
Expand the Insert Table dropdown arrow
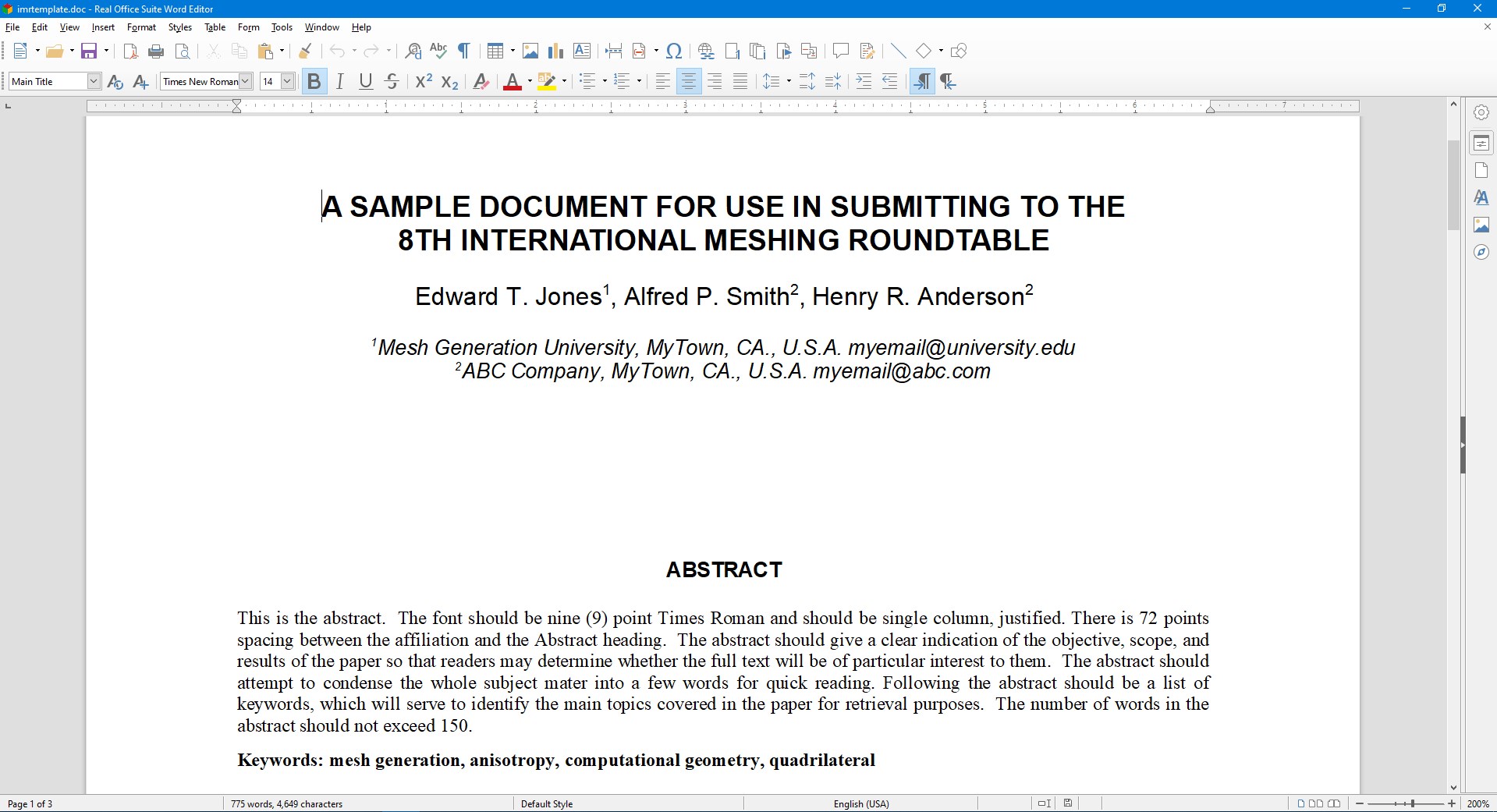point(513,51)
